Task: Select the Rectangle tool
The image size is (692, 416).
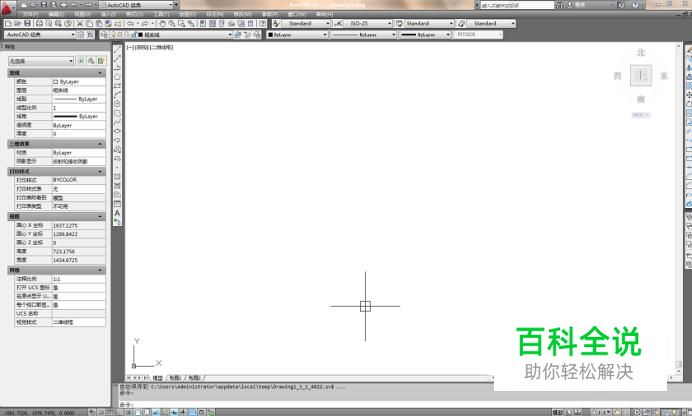Action: [x=117, y=85]
